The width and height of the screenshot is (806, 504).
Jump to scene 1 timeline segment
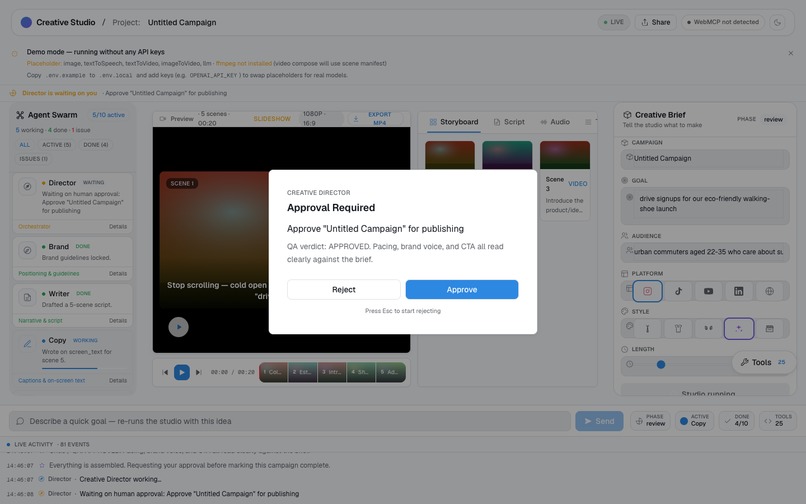click(273, 372)
